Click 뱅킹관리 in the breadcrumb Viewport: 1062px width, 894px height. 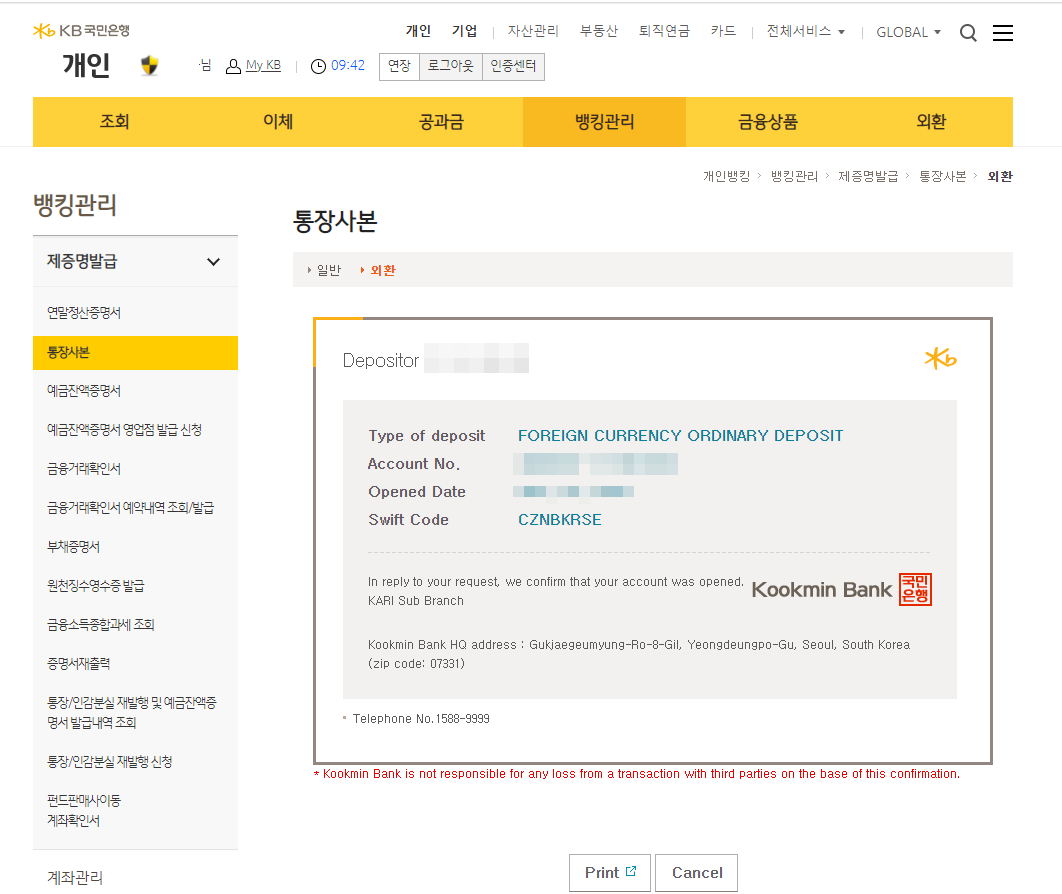pyautogui.click(x=794, y=176)
